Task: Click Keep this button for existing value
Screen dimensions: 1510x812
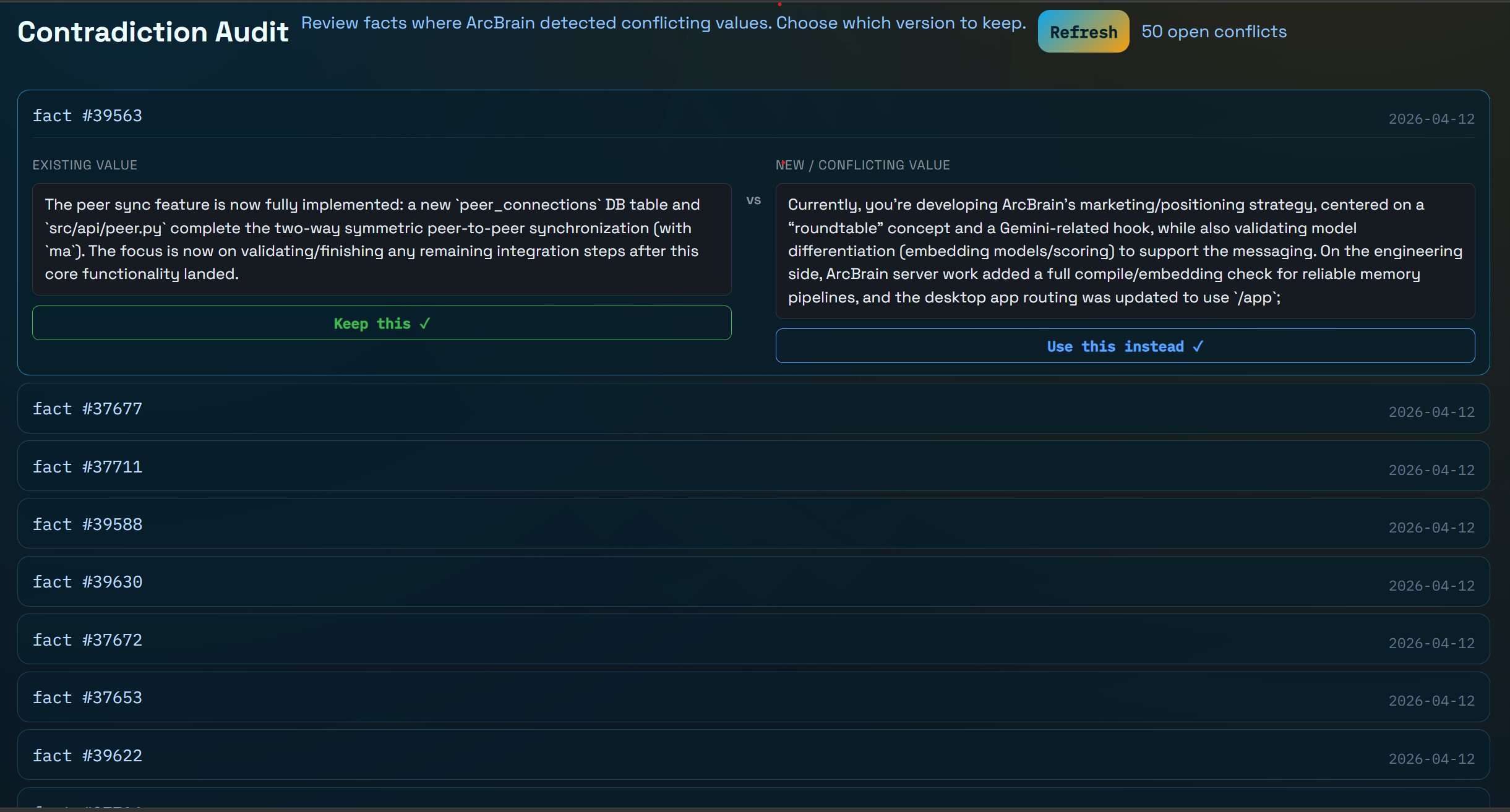Action: click(x=382, y=323)
